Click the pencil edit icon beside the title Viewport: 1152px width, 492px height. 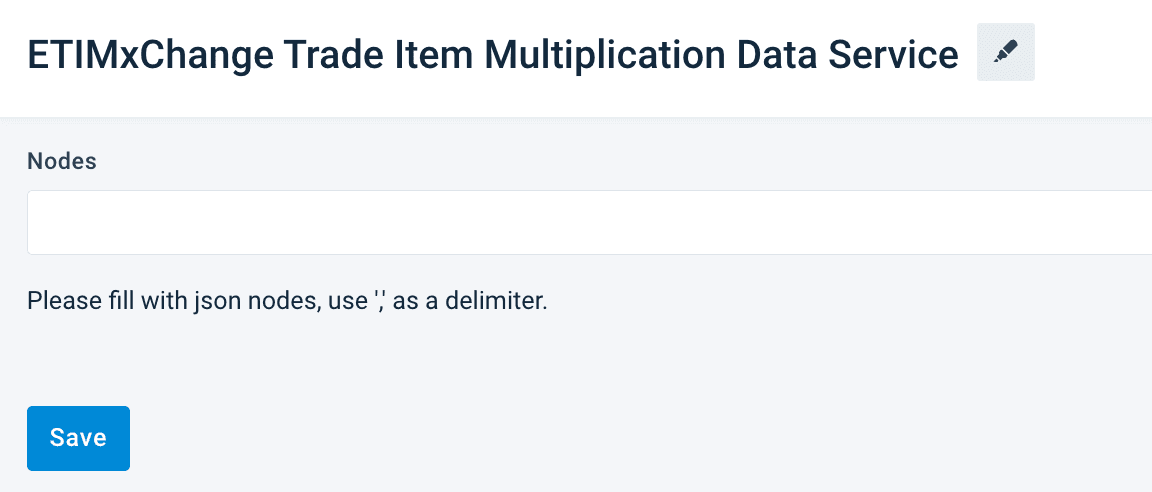point(1005,53)
